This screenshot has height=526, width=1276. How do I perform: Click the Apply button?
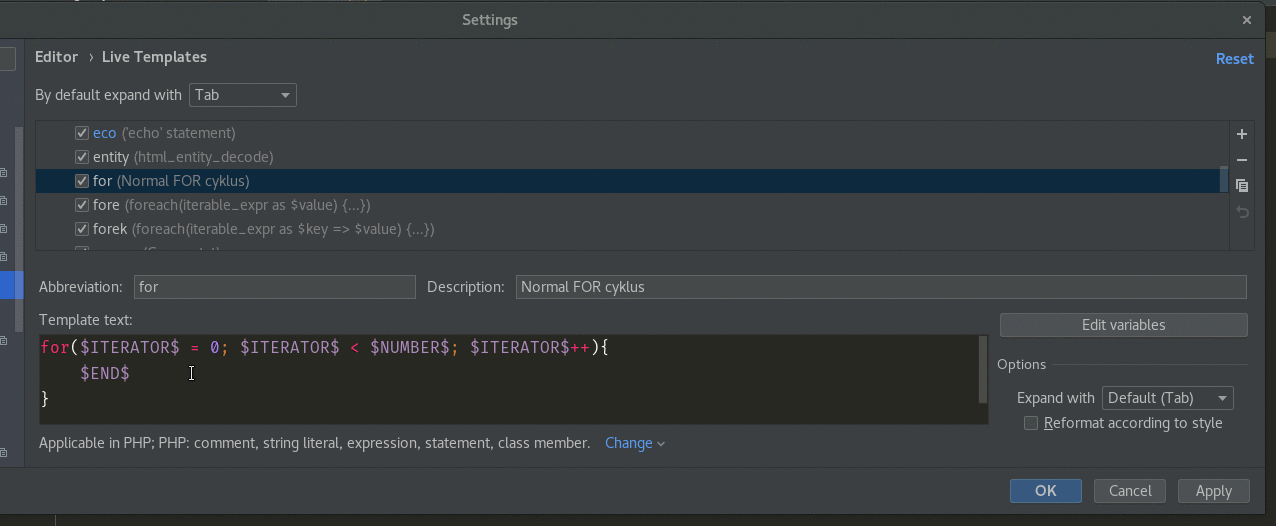(1214, 491)
